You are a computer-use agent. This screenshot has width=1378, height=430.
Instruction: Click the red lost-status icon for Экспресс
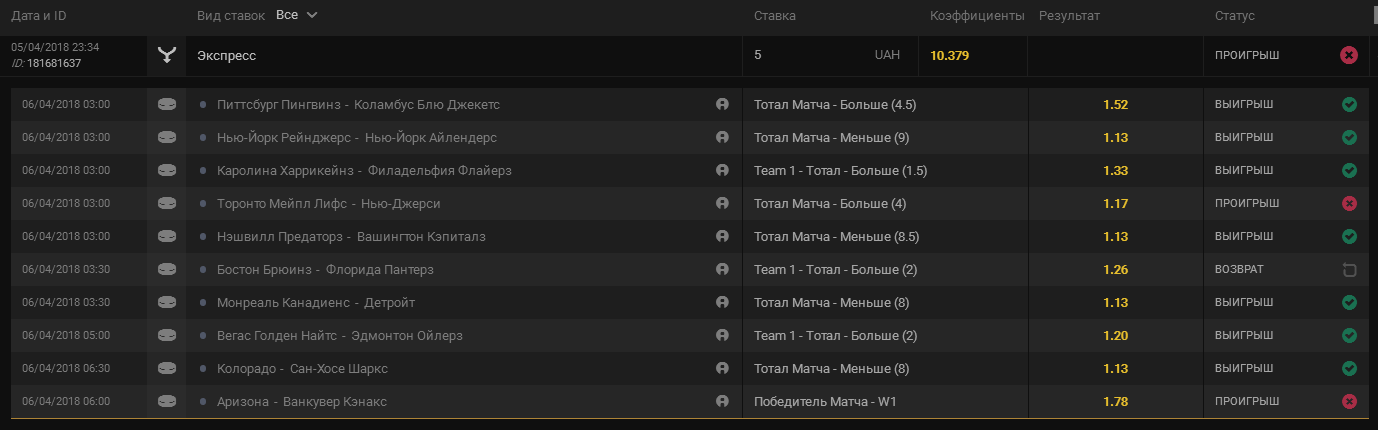pyautogui.click(x=1349, y=55)
